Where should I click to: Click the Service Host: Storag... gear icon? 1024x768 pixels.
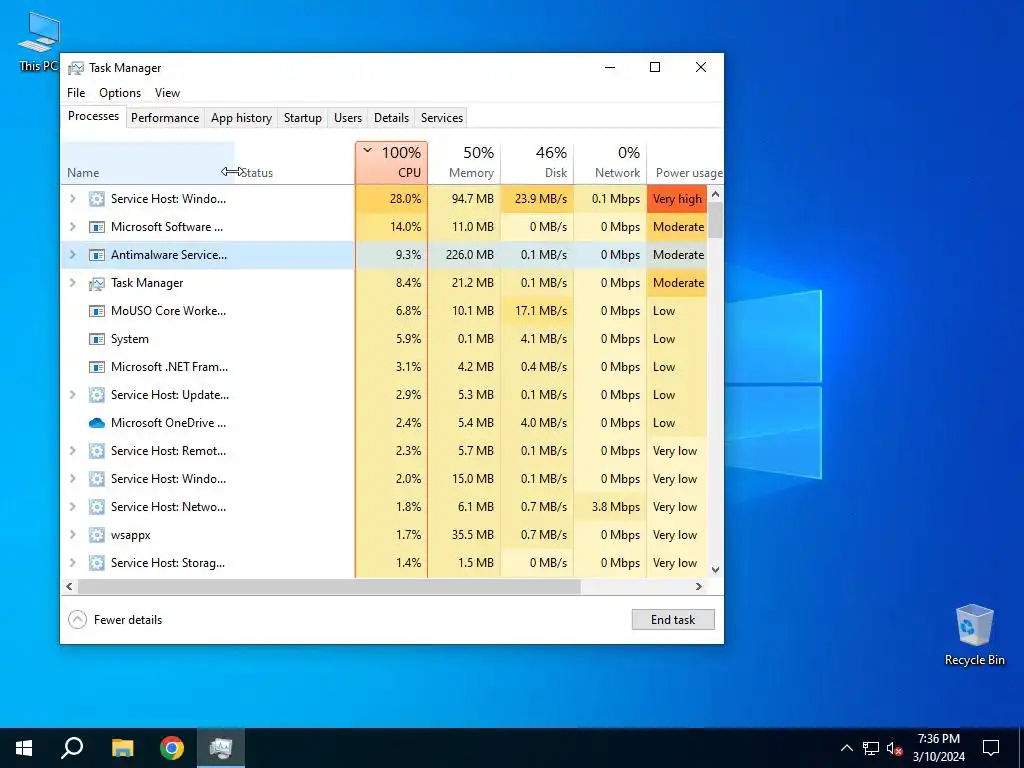(97, 563)
